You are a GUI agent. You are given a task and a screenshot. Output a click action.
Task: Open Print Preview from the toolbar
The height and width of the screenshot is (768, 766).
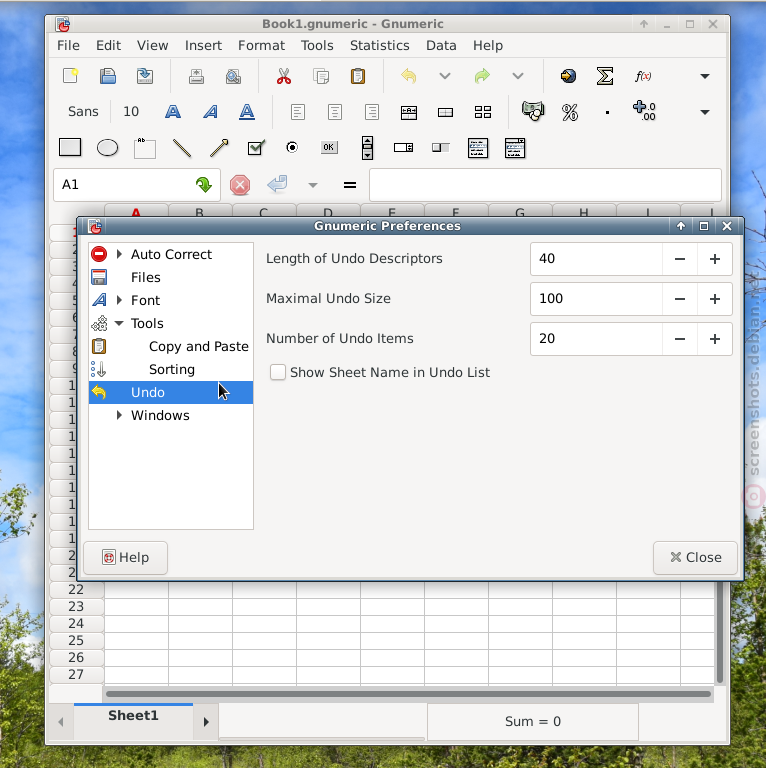[x=234, y=76]
